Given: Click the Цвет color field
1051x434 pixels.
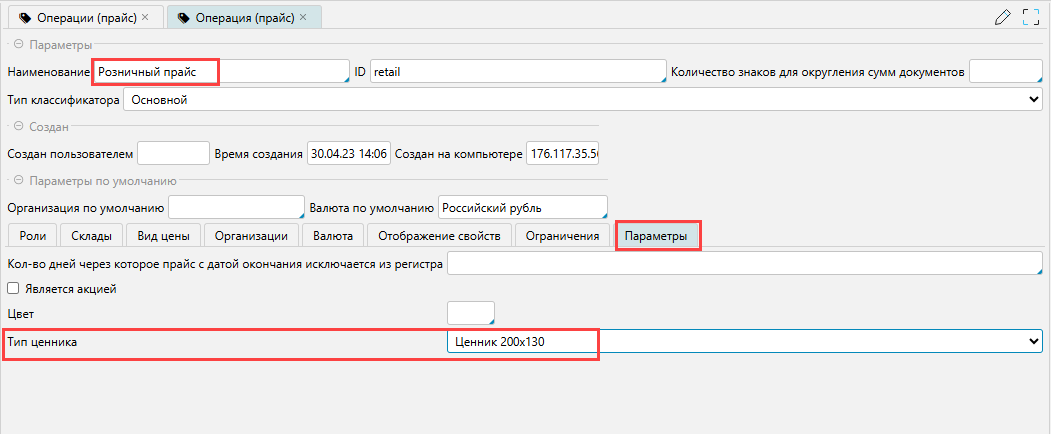Looking at the screenshot, I should click(470, 314).
